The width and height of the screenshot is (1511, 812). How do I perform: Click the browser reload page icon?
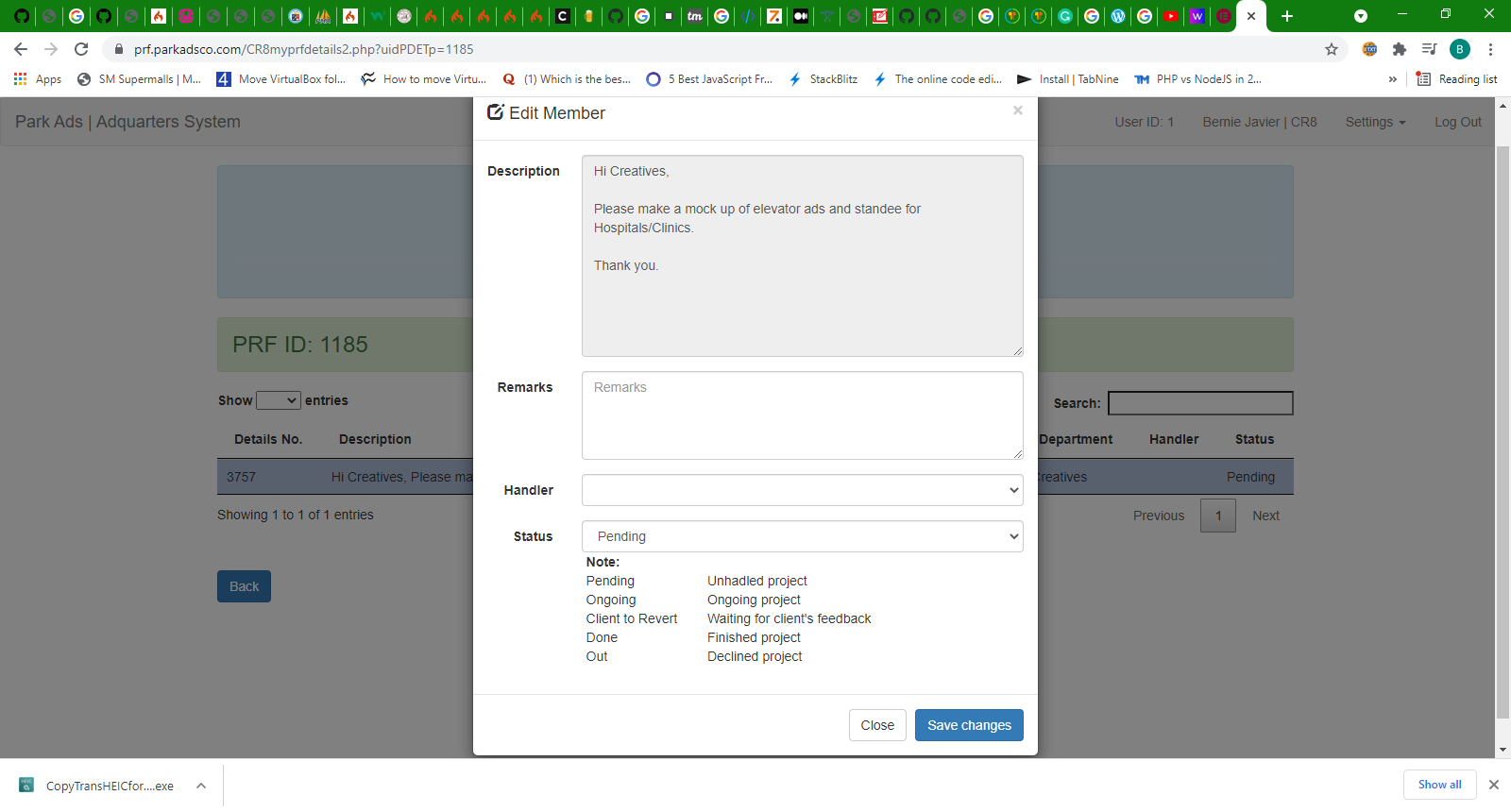[x=81, y=49]
